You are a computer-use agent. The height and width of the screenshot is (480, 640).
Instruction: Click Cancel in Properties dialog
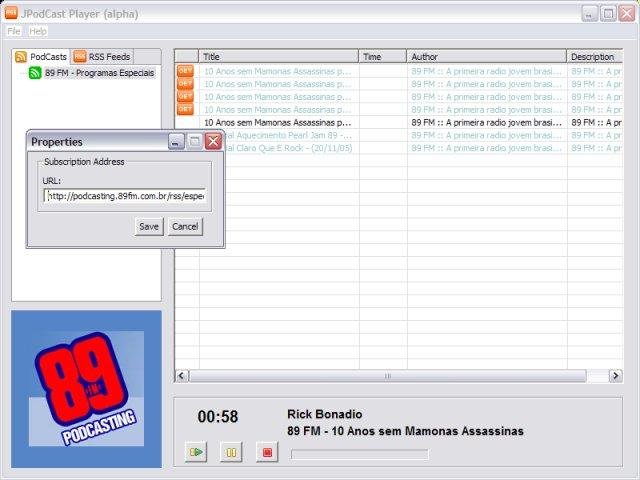[x=185, y=227]
